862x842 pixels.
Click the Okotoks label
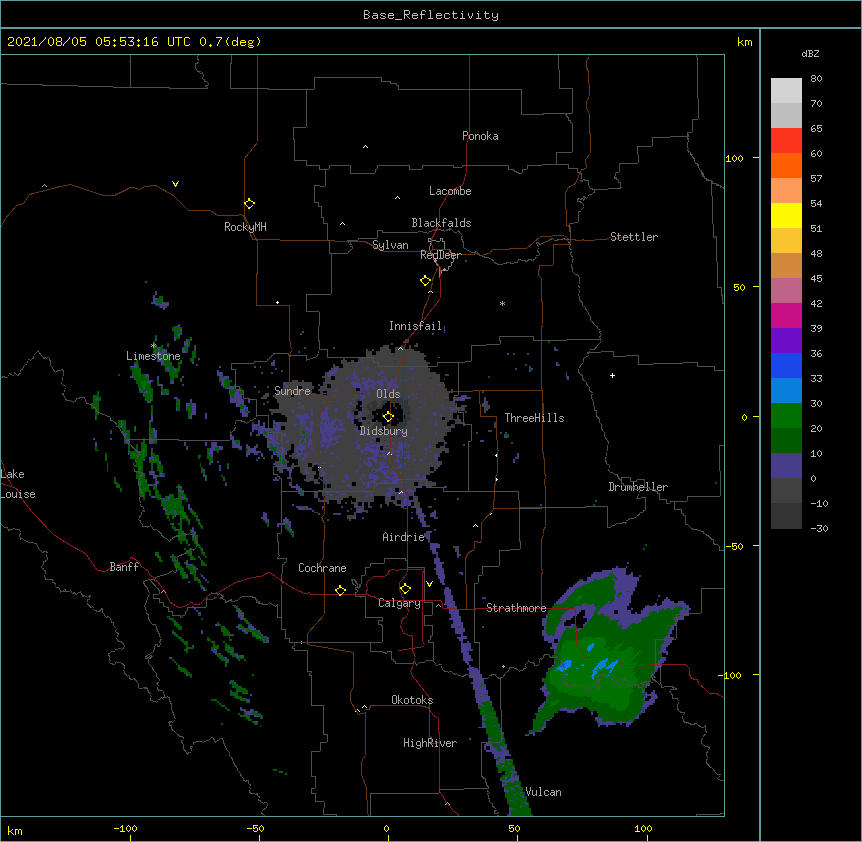412,700
